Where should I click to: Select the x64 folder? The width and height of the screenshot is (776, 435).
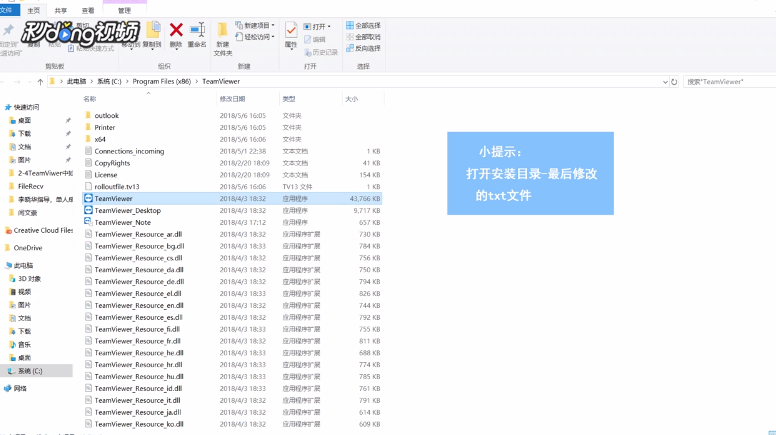point(99,139)
